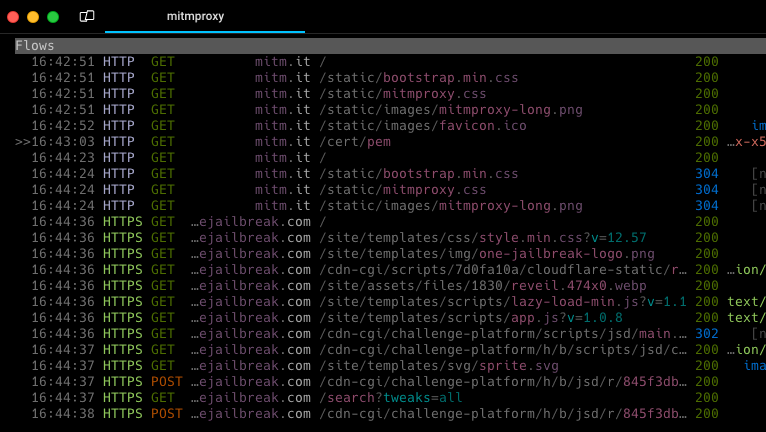Image resolution: width=766 pixels, height=432 pixels.
Task: Select the mitmproxy terminal tab
Action: (x=205, y=17)
